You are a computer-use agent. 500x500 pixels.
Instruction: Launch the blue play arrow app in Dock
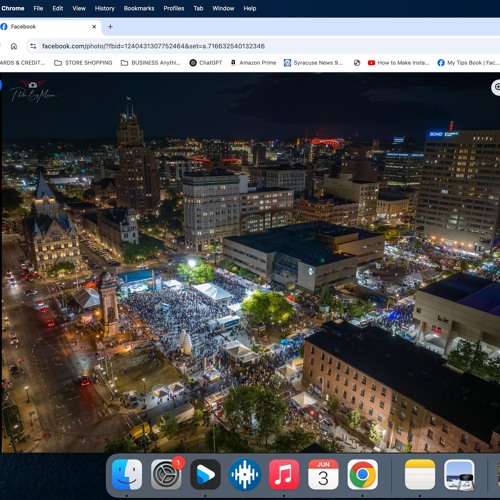205,474
